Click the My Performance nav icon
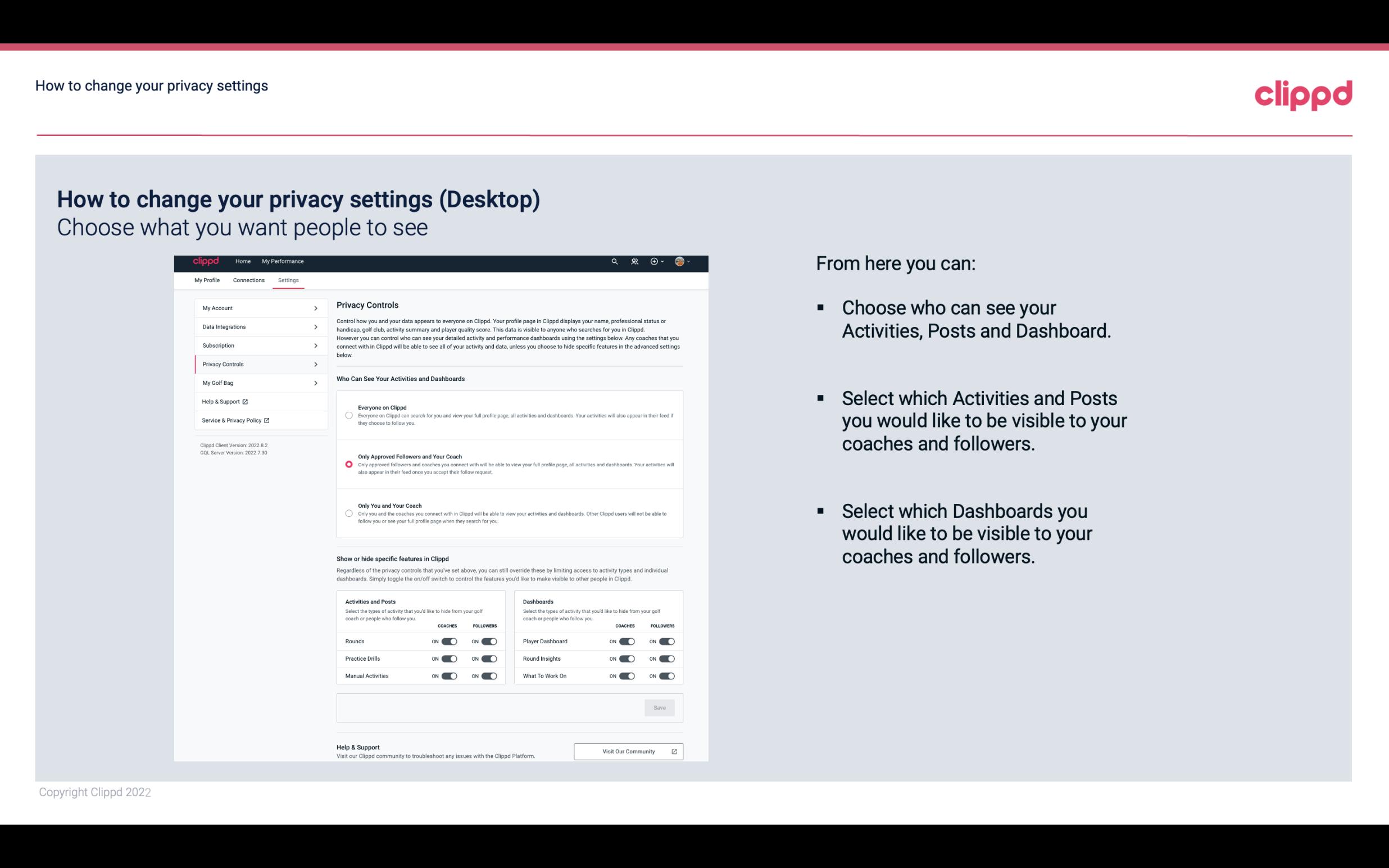 coord(283,261)
